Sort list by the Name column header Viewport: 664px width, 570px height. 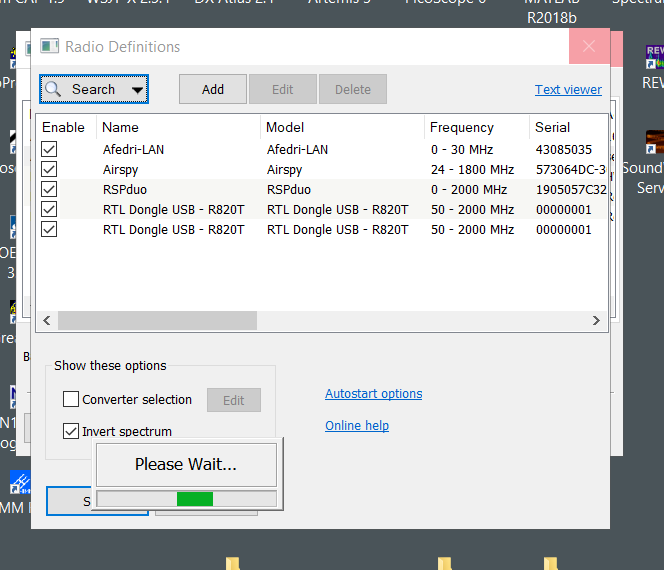(x=120, y=127)
